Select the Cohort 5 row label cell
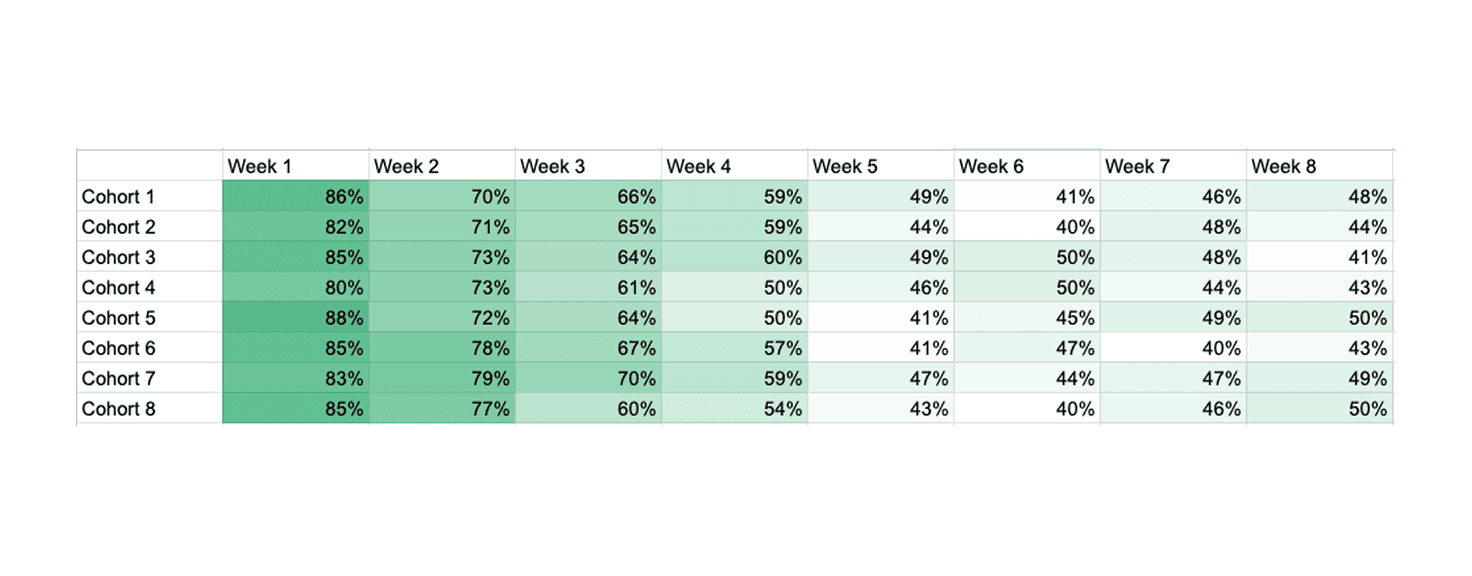Image resolution: width=1472 pixels, height=576 pixels. pos(149,318)
